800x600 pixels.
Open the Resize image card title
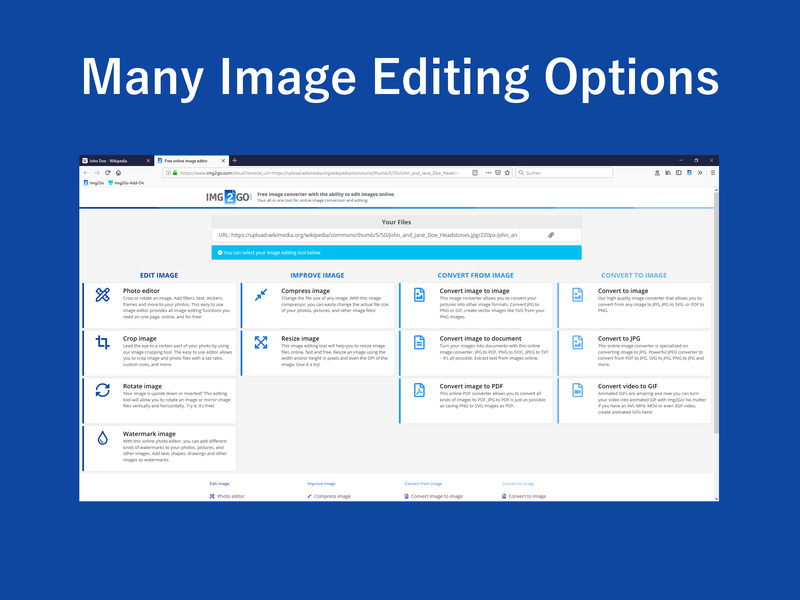(x=300, y=339)
